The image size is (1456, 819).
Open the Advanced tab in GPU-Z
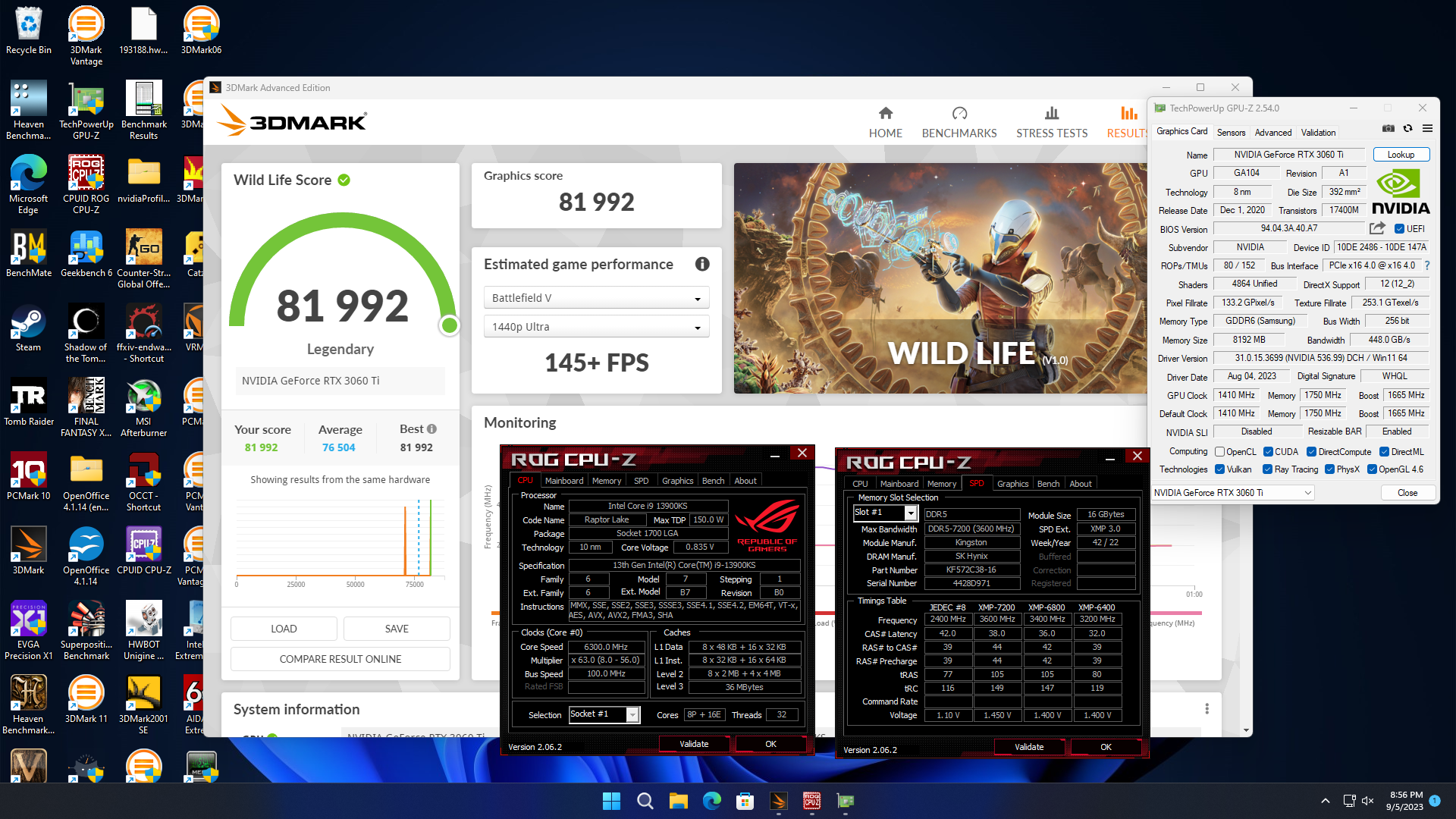click(1272, 132)
